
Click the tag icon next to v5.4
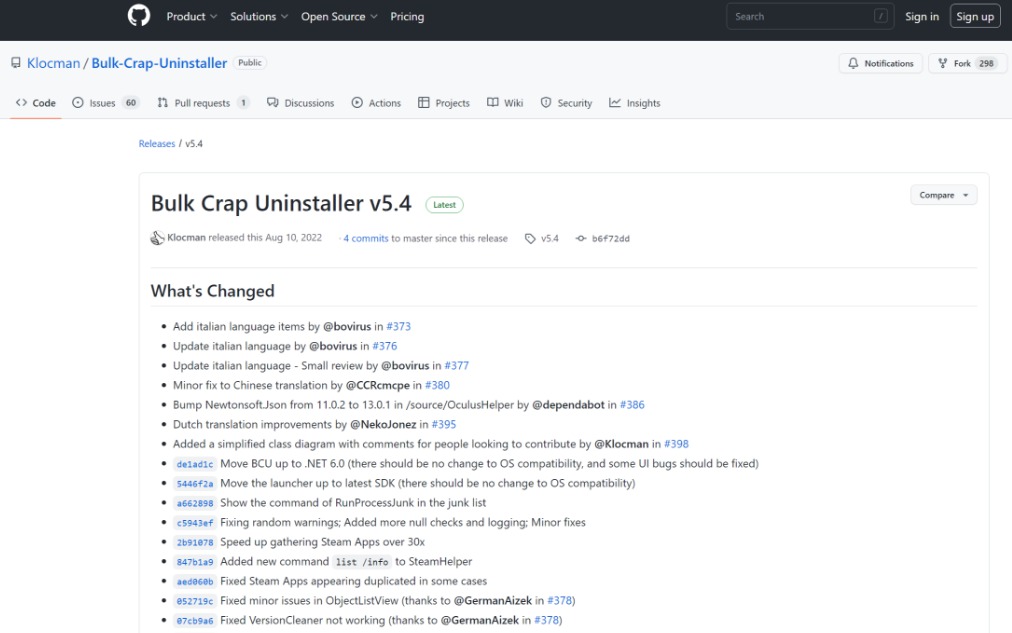tap(530, 239)
